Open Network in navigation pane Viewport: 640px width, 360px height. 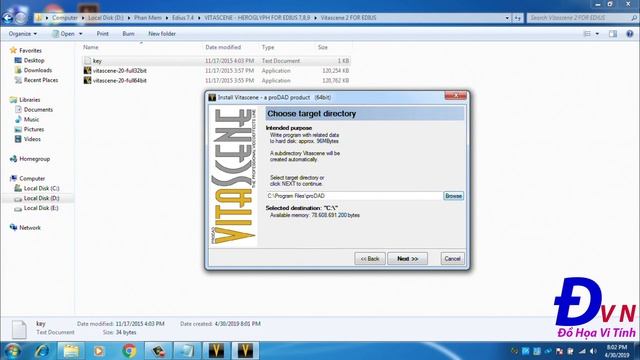(30, 227)
